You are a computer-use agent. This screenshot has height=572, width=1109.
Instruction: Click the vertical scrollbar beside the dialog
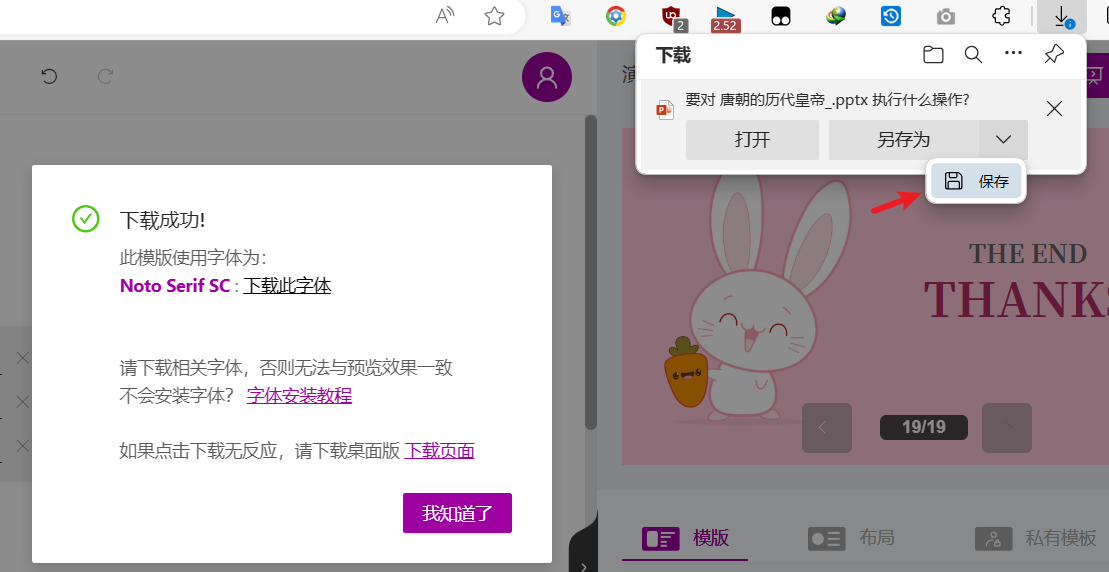[x=591, y=272]
